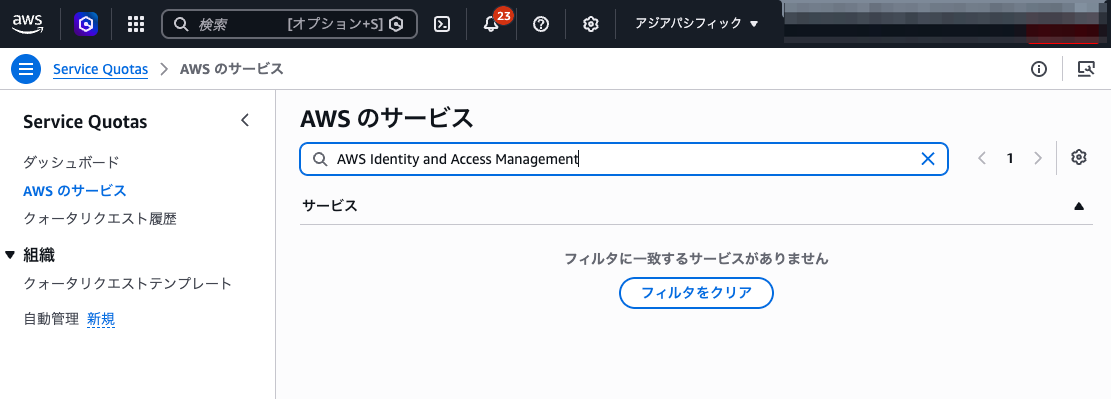Open the tutorials panel icon at top right
1111x399 pixels.
tap(1085, 69)
